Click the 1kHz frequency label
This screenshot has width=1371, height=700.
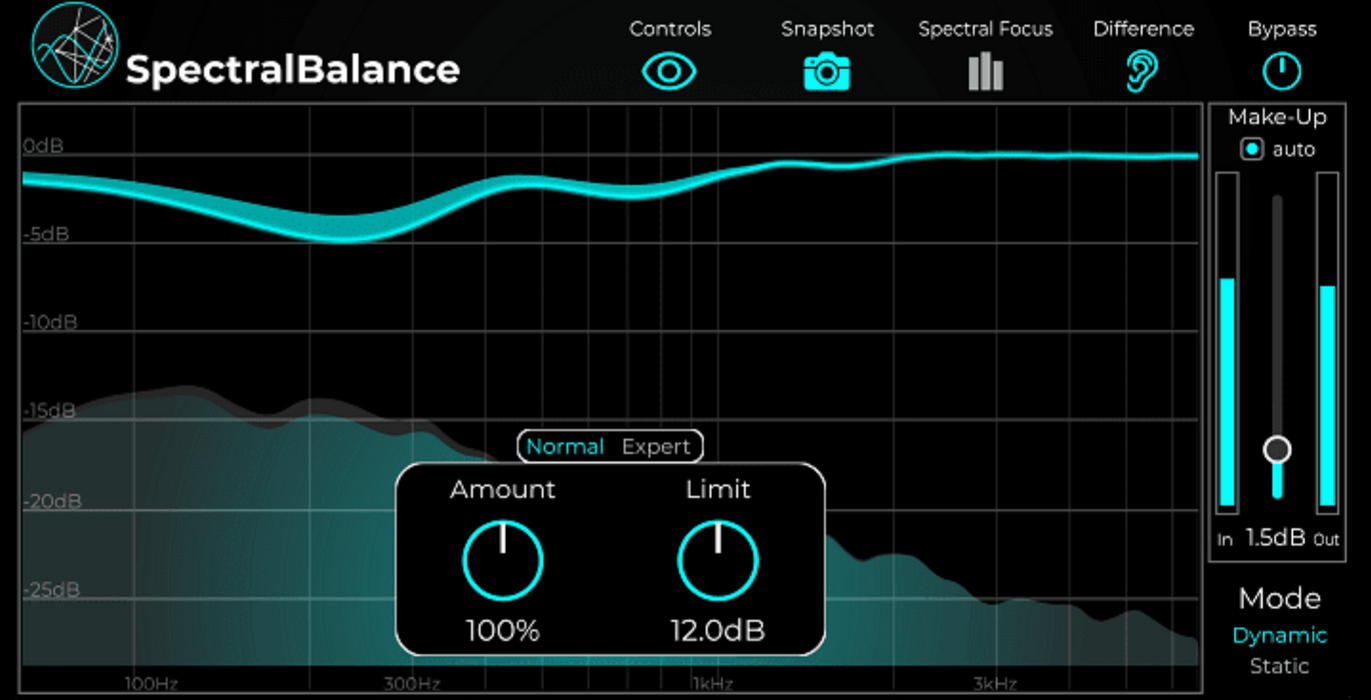(713, 684)
